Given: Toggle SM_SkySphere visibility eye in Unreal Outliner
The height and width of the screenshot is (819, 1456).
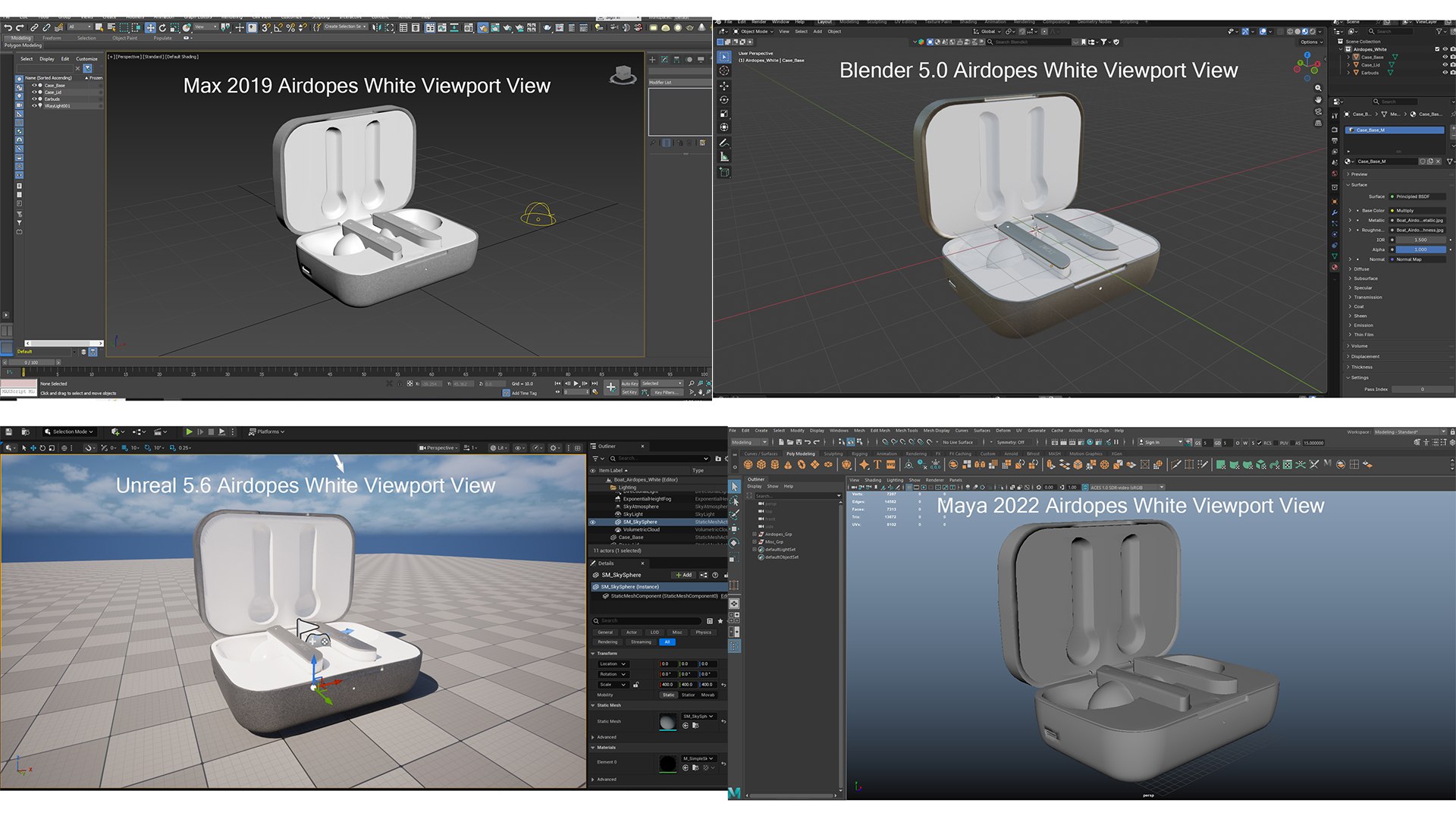Looking at the screenshot, I should tap(593, 522).
